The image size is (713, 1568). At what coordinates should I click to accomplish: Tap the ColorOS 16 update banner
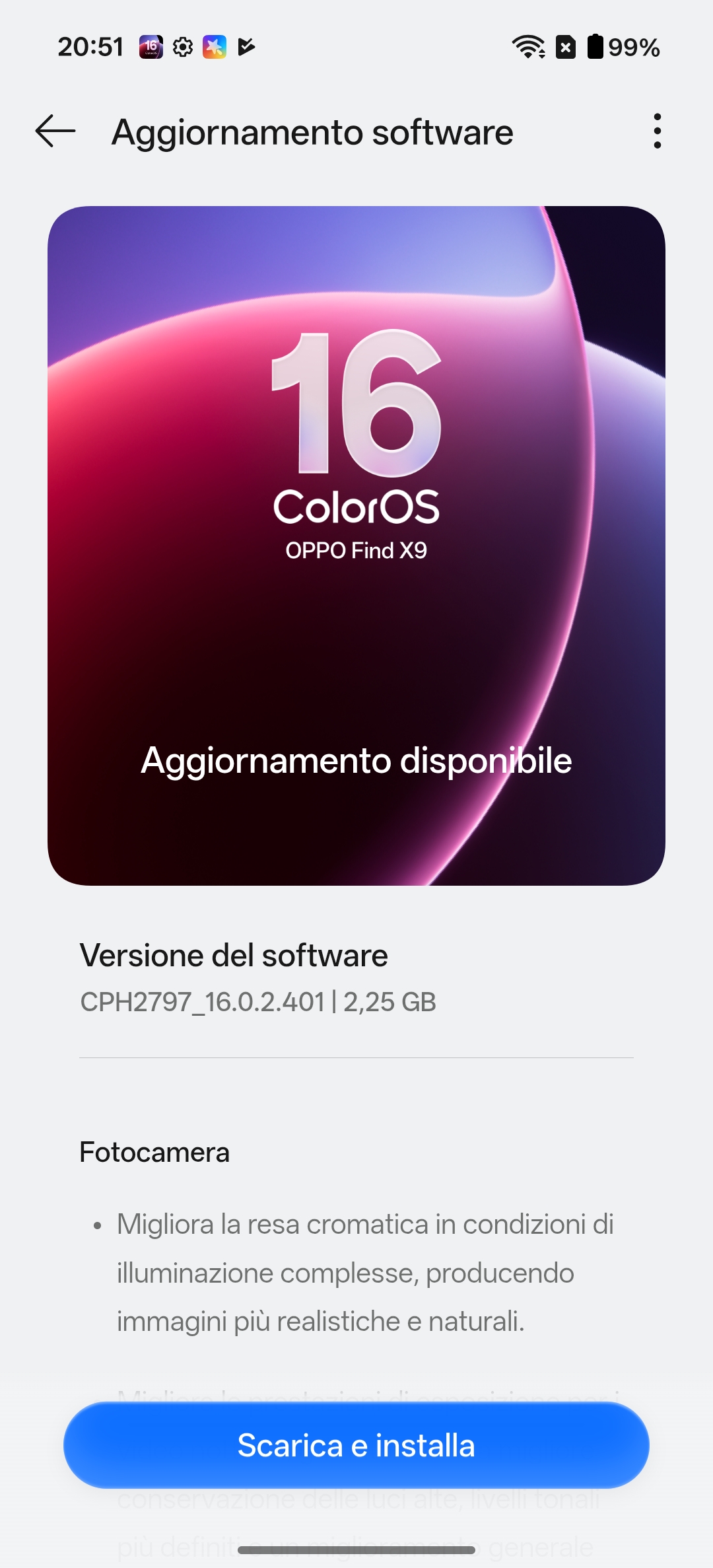point(356,546)
